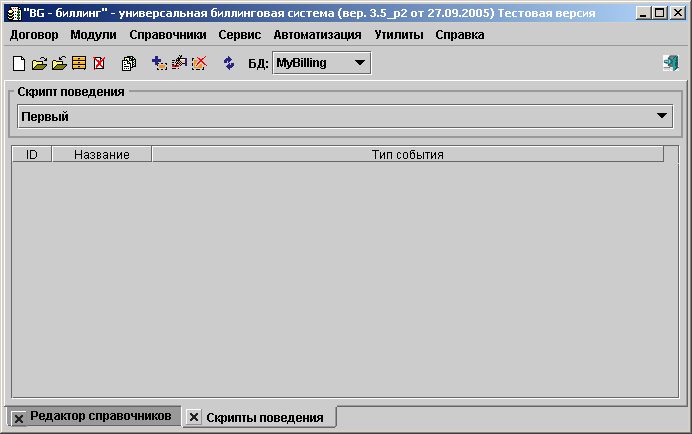The width and height of the screenshot is (692, 434).
Task: Click the exit door icon at toolbar right
Action: tap(670, 63)
